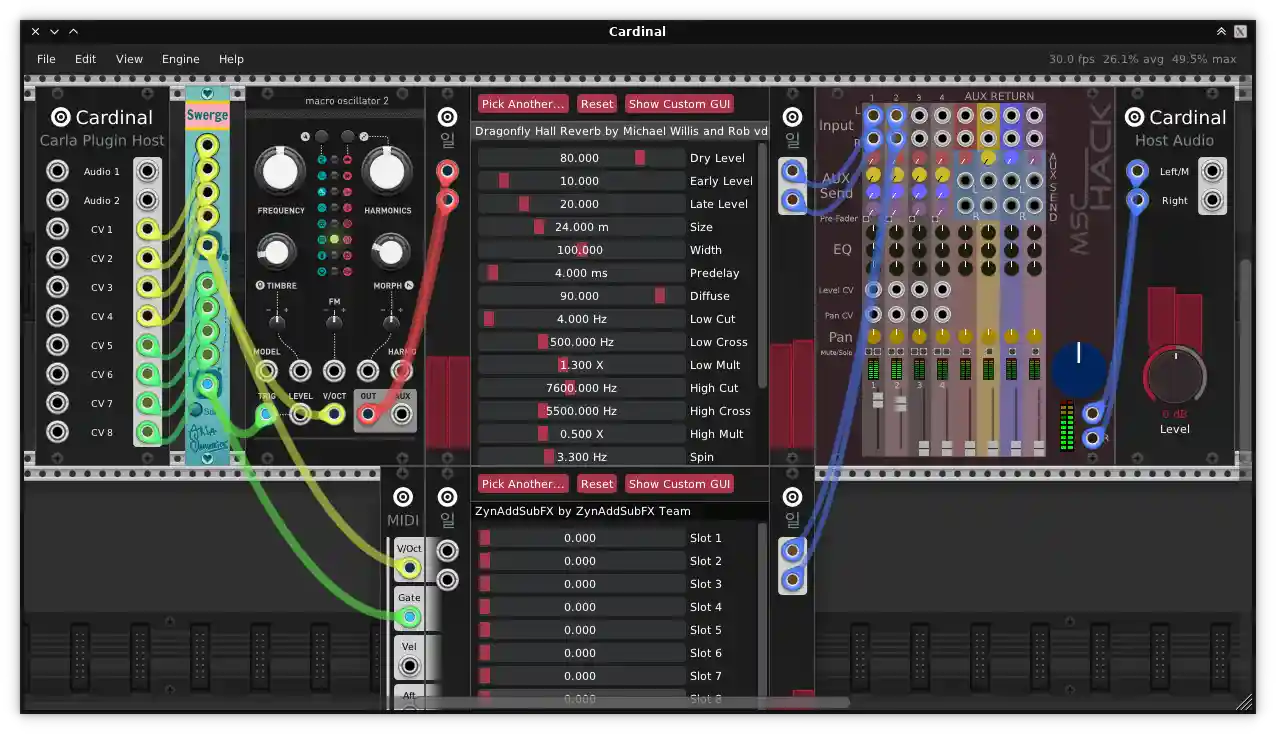The height and width of the screenshot is (734, 1276).
Task: Toggle Mute on mixer channel 1
Action: pyautogui.click(x=869, y=352)
